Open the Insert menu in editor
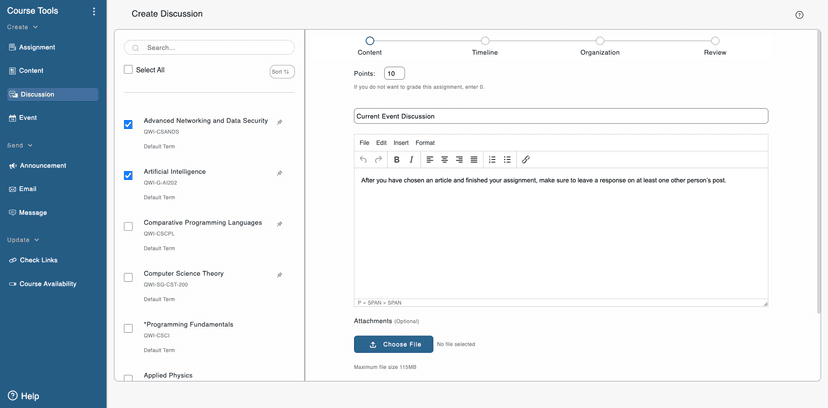 point(401,143)
